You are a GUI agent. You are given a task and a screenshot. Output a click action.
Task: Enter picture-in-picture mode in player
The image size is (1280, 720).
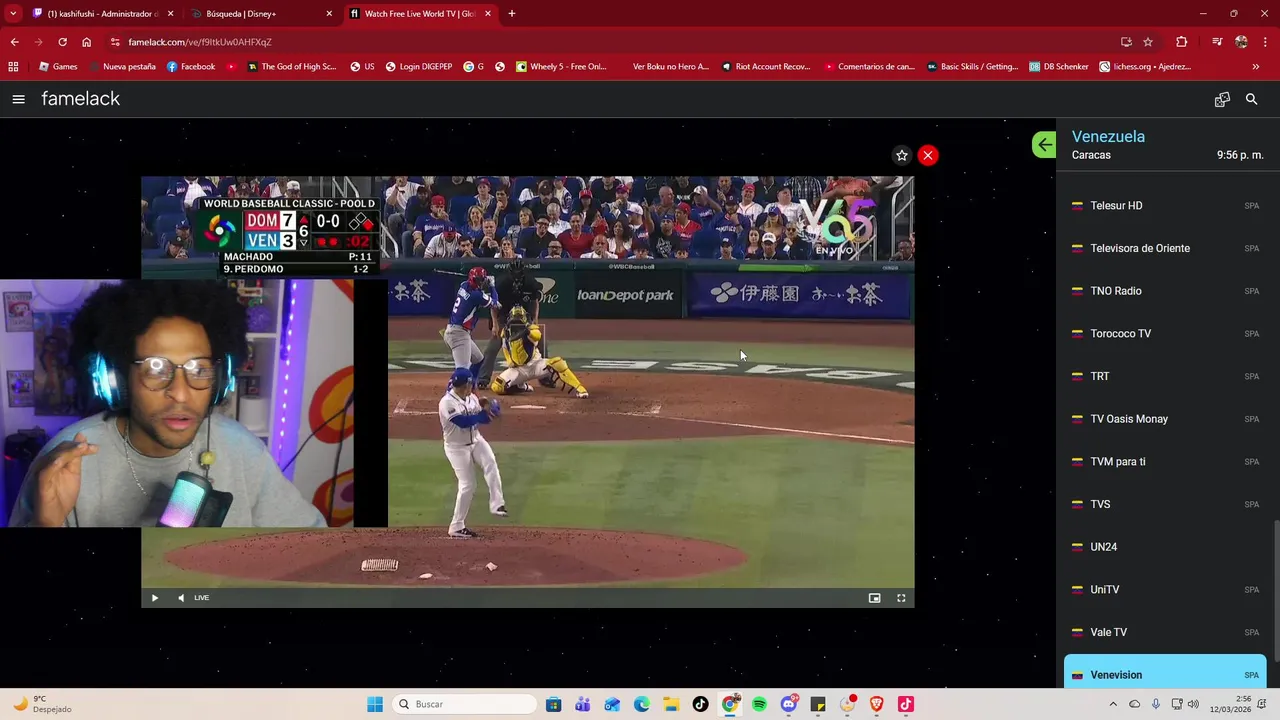(875, 598)
